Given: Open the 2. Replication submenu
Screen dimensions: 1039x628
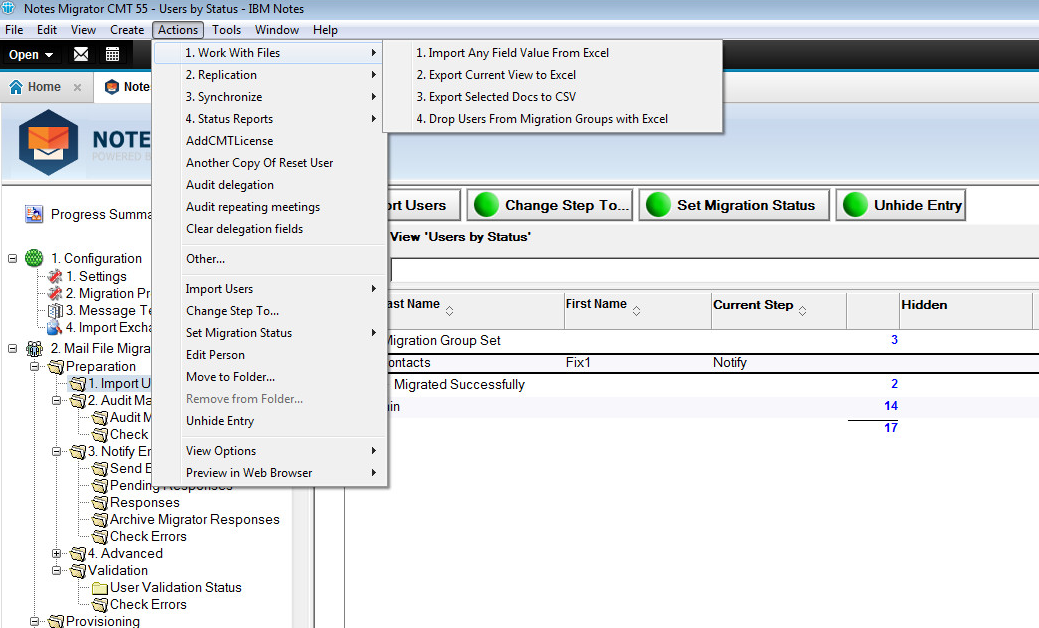Looking at the screenshot, I should click(x=270, y=75).
